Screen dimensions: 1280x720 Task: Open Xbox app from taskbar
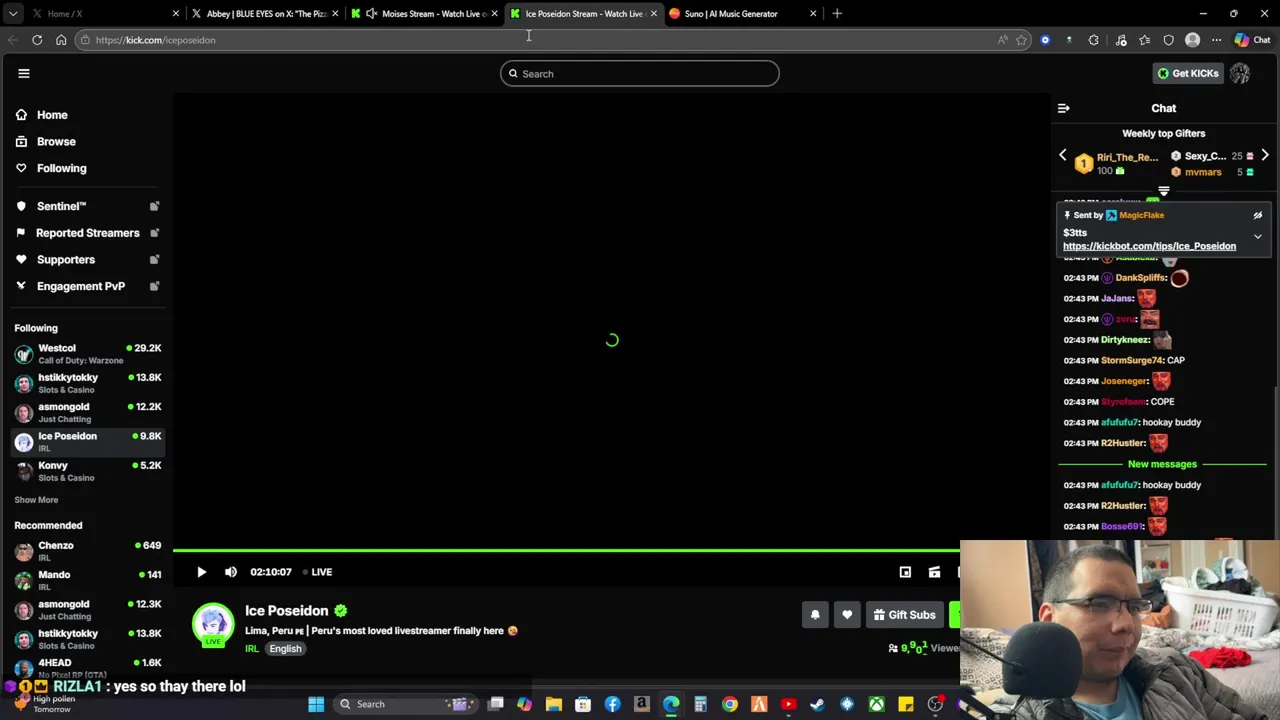pyautogui.click(x=876, y=704)
